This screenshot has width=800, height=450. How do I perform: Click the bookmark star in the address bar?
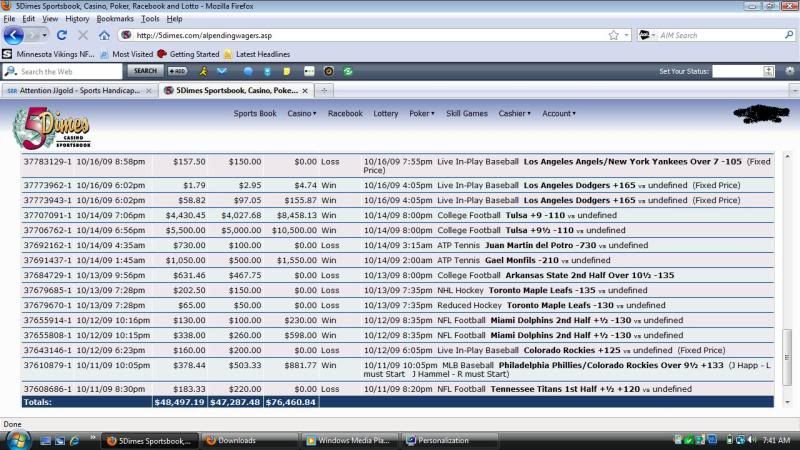(613, 35)
